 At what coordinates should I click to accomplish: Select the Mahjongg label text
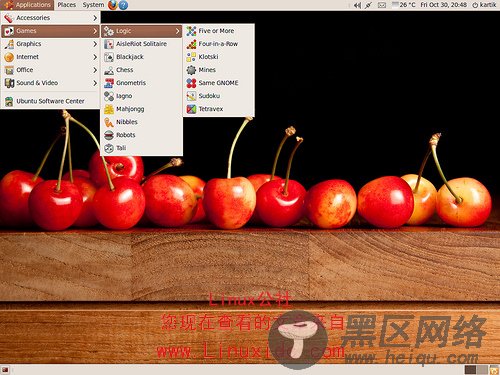click(130, 109)
